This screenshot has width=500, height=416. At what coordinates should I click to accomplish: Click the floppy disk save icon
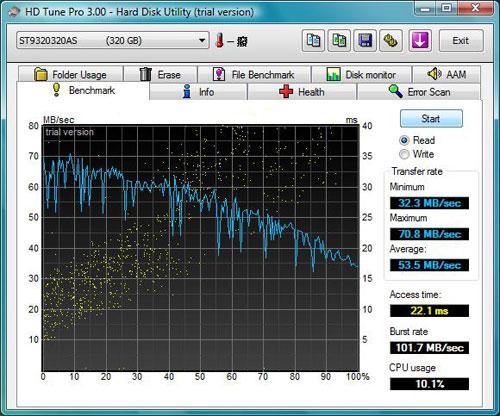coord(365,41)
